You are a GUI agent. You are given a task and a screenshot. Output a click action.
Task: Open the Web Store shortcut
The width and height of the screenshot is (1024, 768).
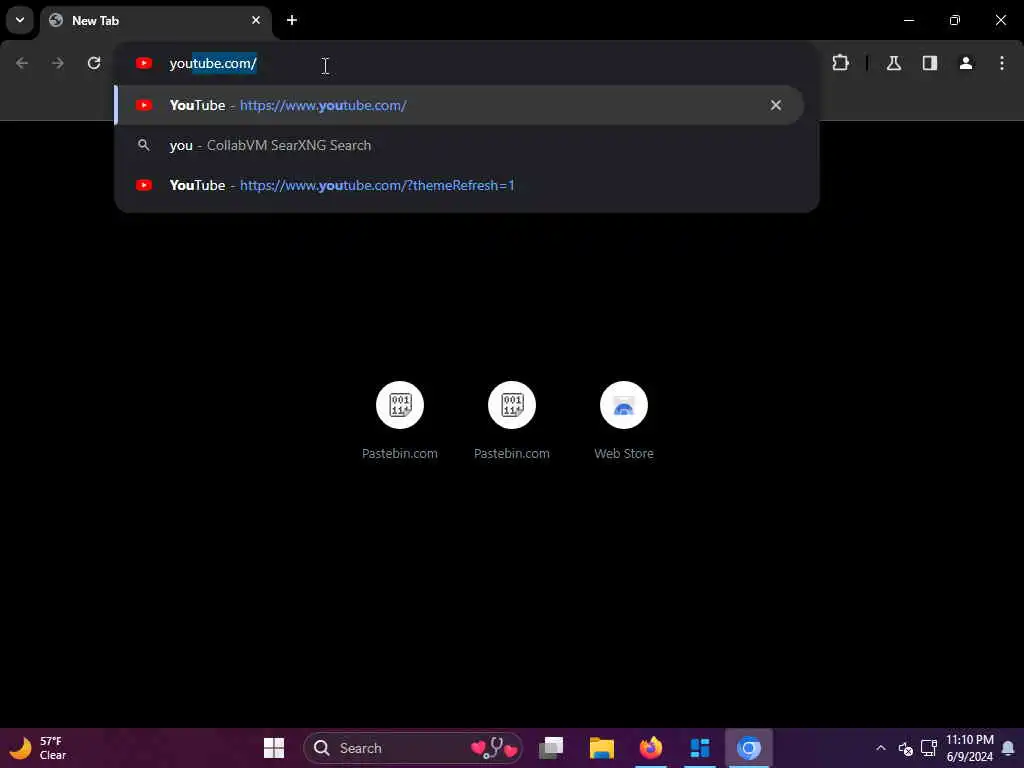(624, 421)
